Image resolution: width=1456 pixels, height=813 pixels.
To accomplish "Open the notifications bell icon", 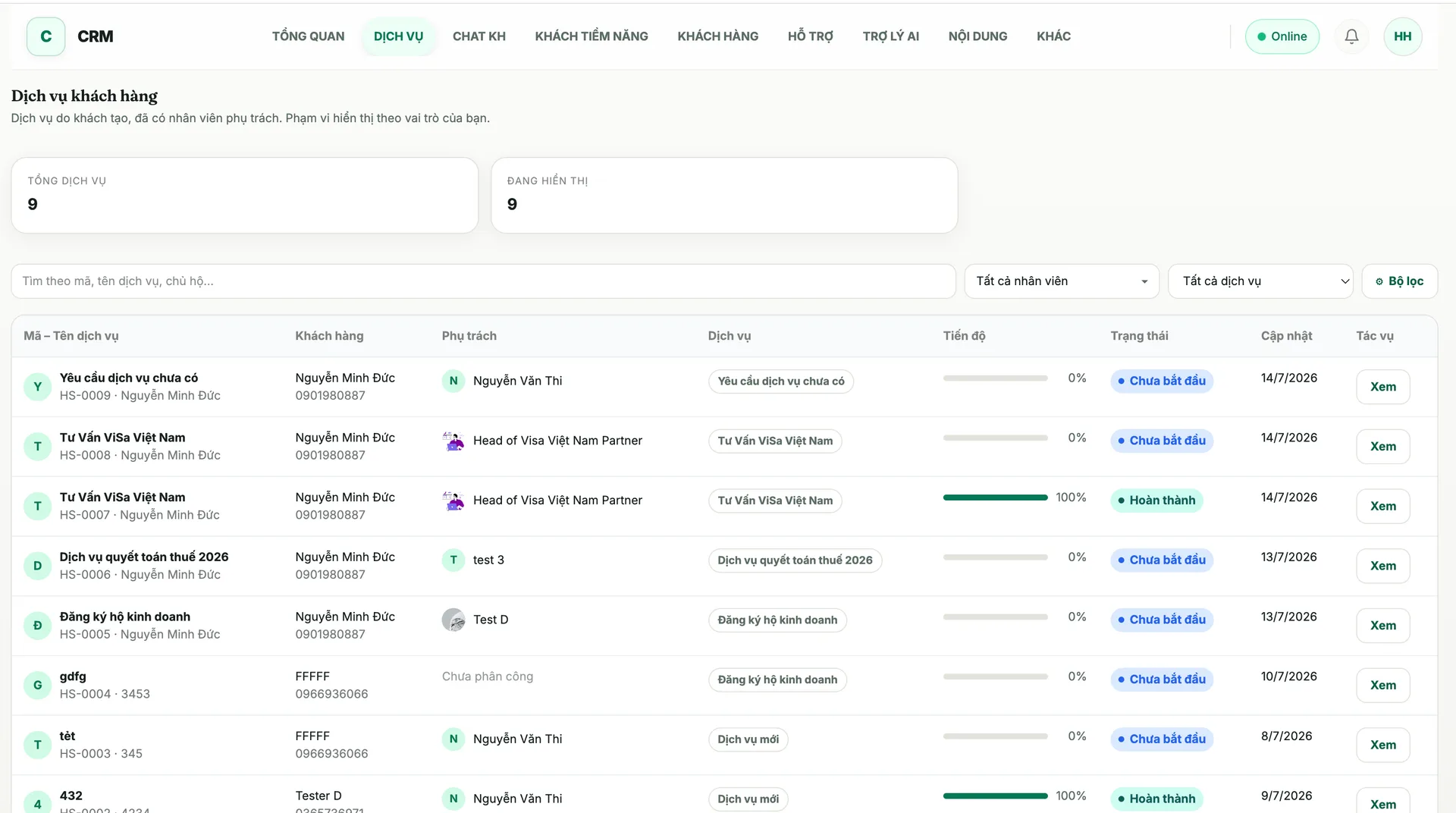I will pos(1351,36).
